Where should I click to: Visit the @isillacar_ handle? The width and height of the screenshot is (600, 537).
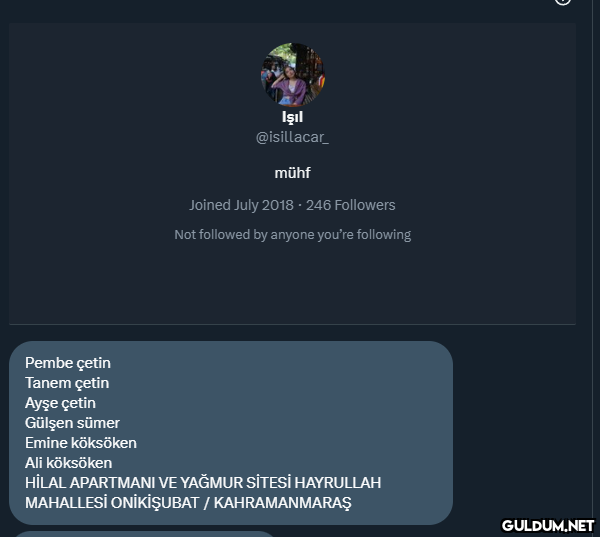(292, 137)
